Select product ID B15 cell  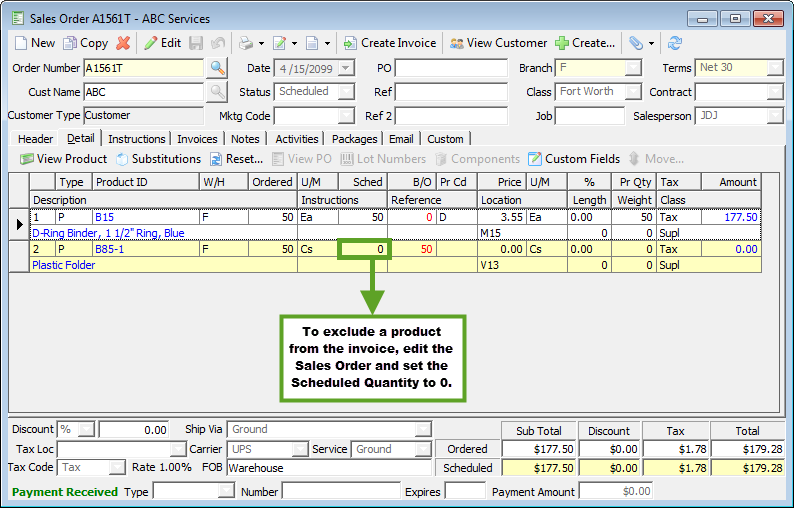[x=146, y=217]
